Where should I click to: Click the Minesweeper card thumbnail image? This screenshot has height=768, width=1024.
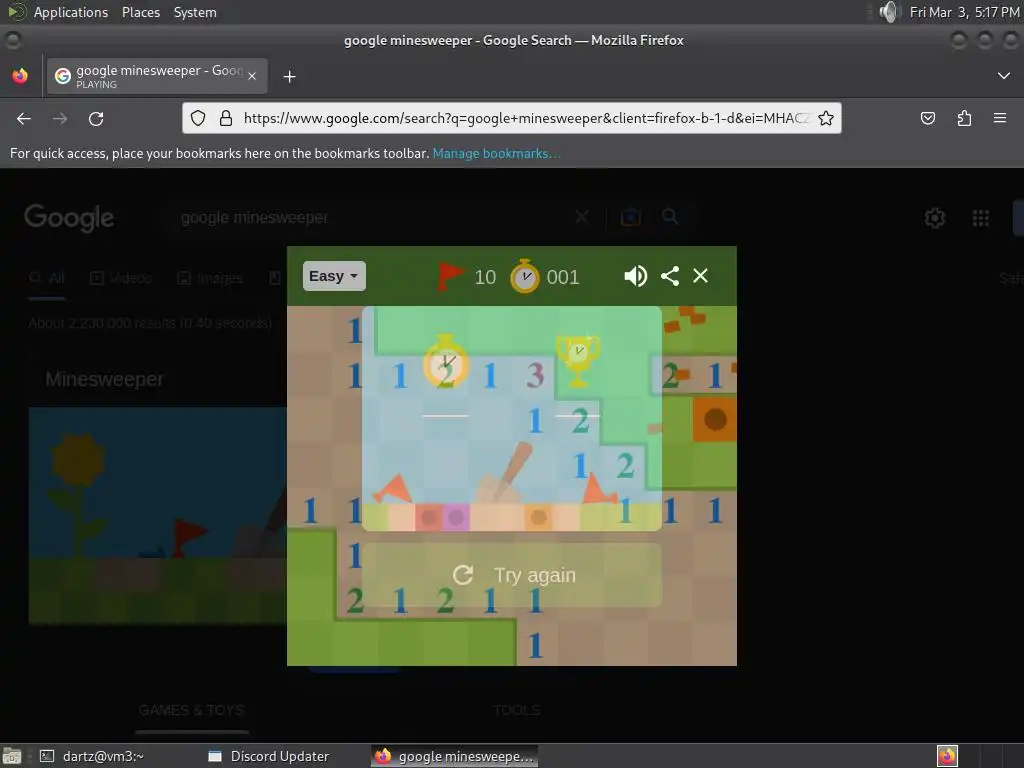coord(157,515)
